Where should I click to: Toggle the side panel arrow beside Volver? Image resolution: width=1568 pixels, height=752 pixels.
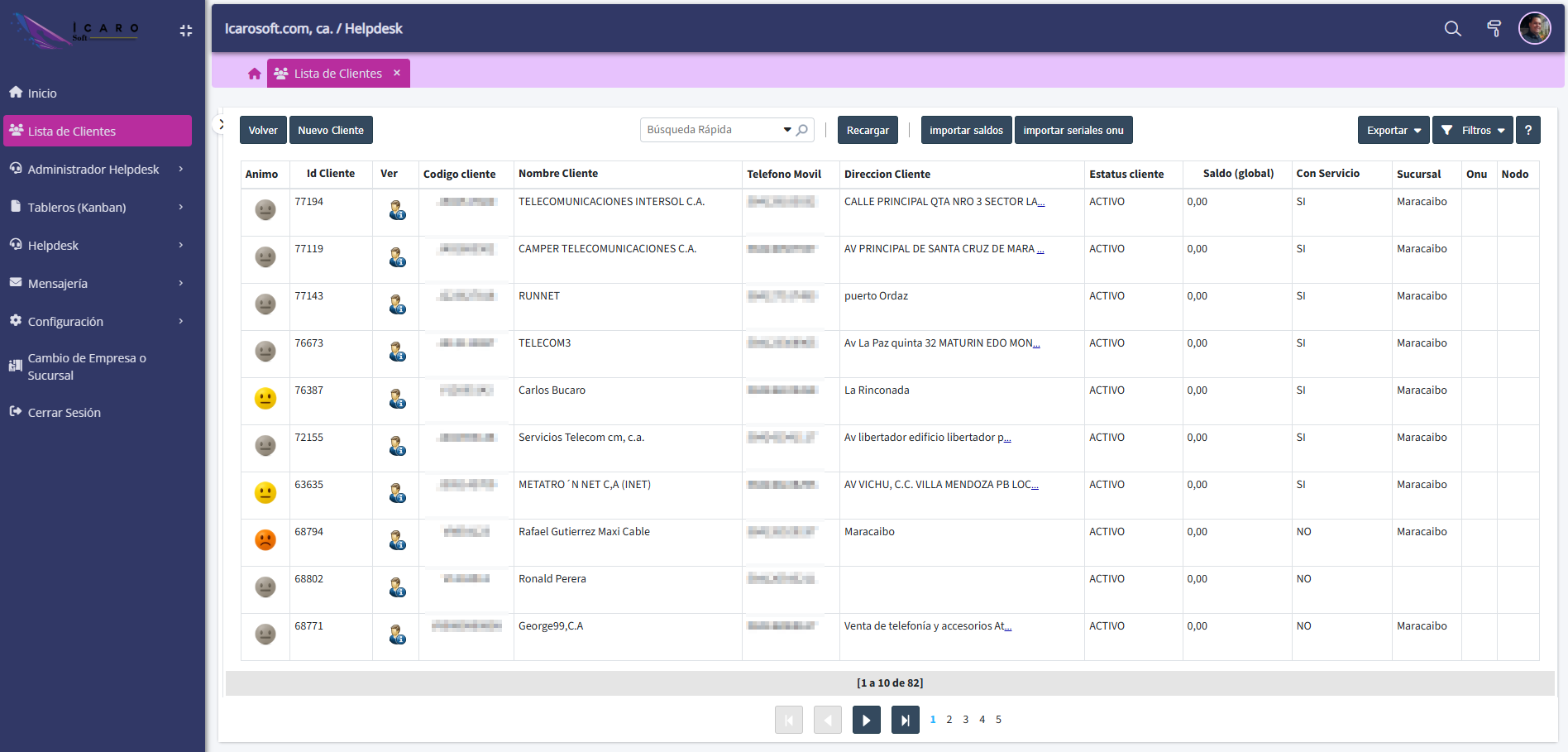[x=221, y=125]
